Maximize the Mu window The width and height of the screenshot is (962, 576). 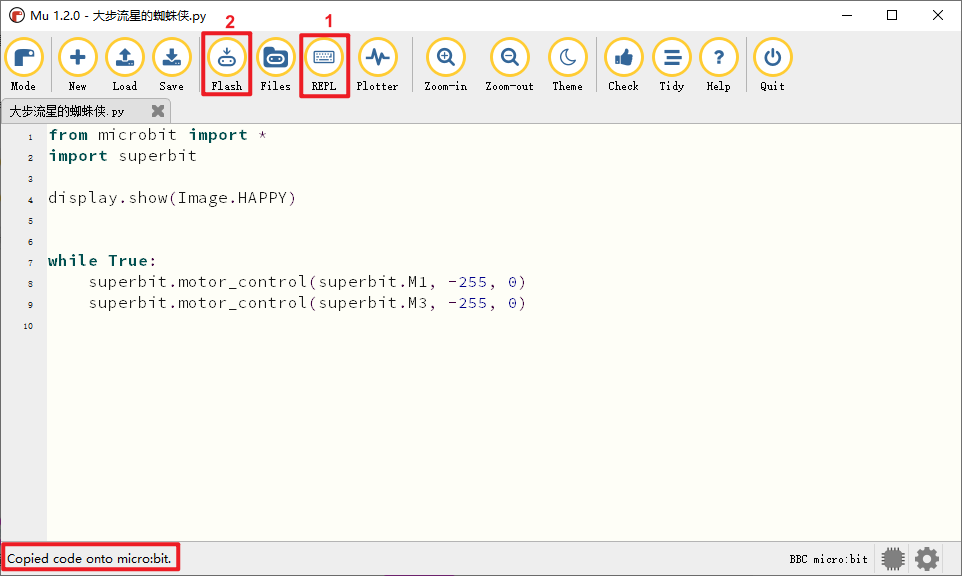click(892, 15)
